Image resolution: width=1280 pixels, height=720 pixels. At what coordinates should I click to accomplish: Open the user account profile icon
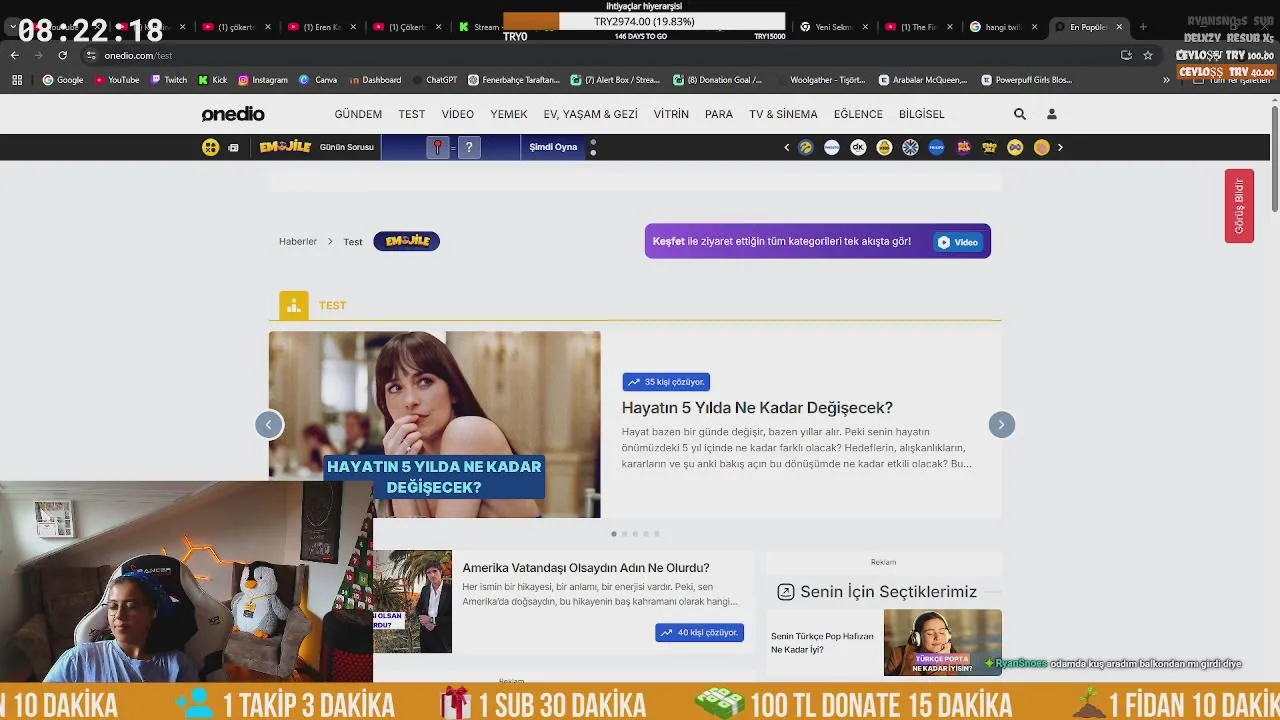pos(1051,114)
